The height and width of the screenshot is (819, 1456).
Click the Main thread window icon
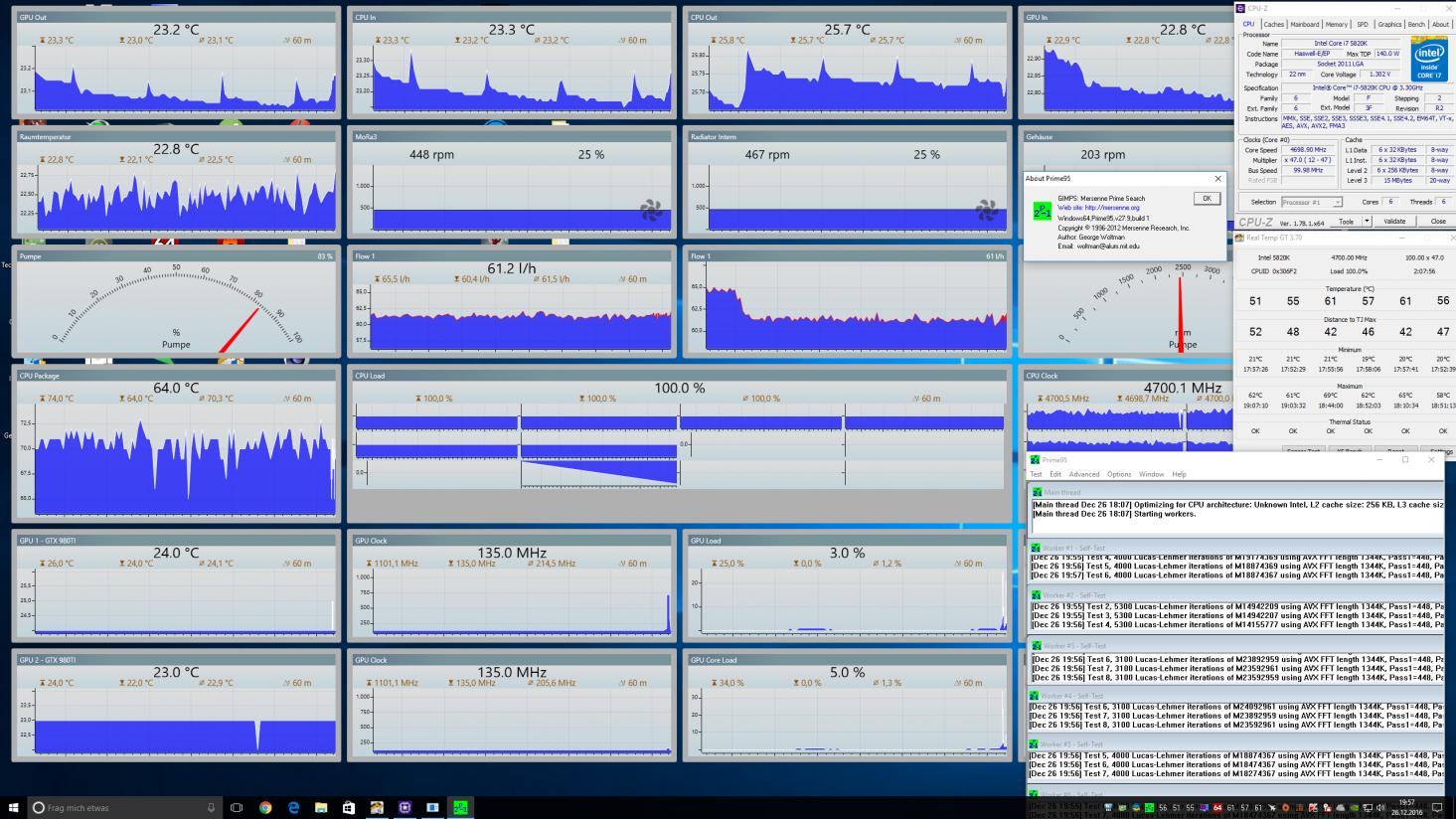pos(1038,492)
